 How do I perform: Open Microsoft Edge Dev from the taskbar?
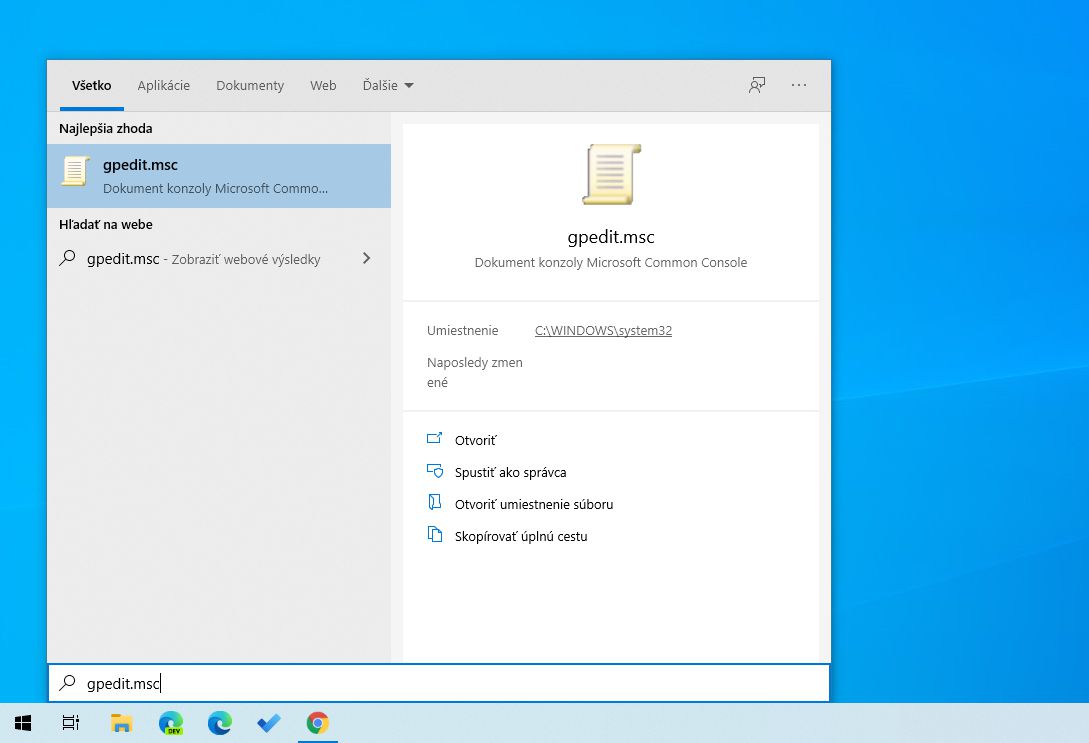click(x=171, y=724)
